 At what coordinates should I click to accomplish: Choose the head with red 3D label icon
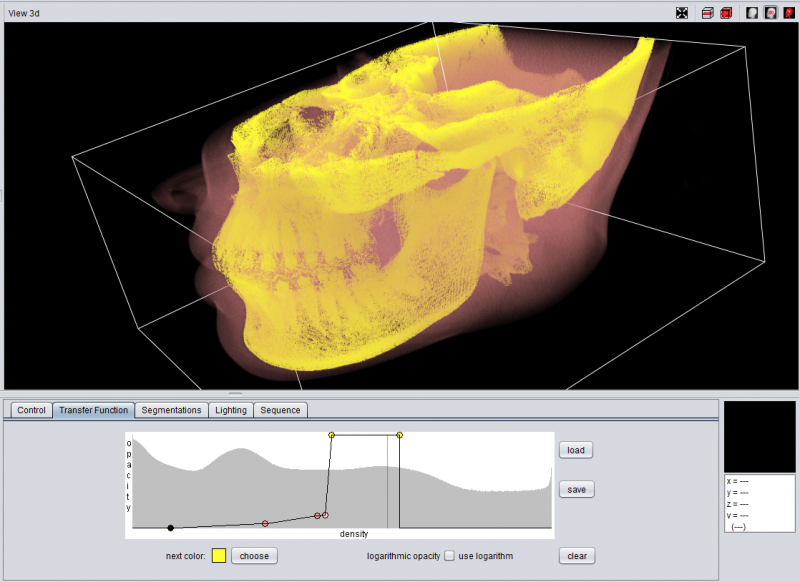click(x=770, y=13)
